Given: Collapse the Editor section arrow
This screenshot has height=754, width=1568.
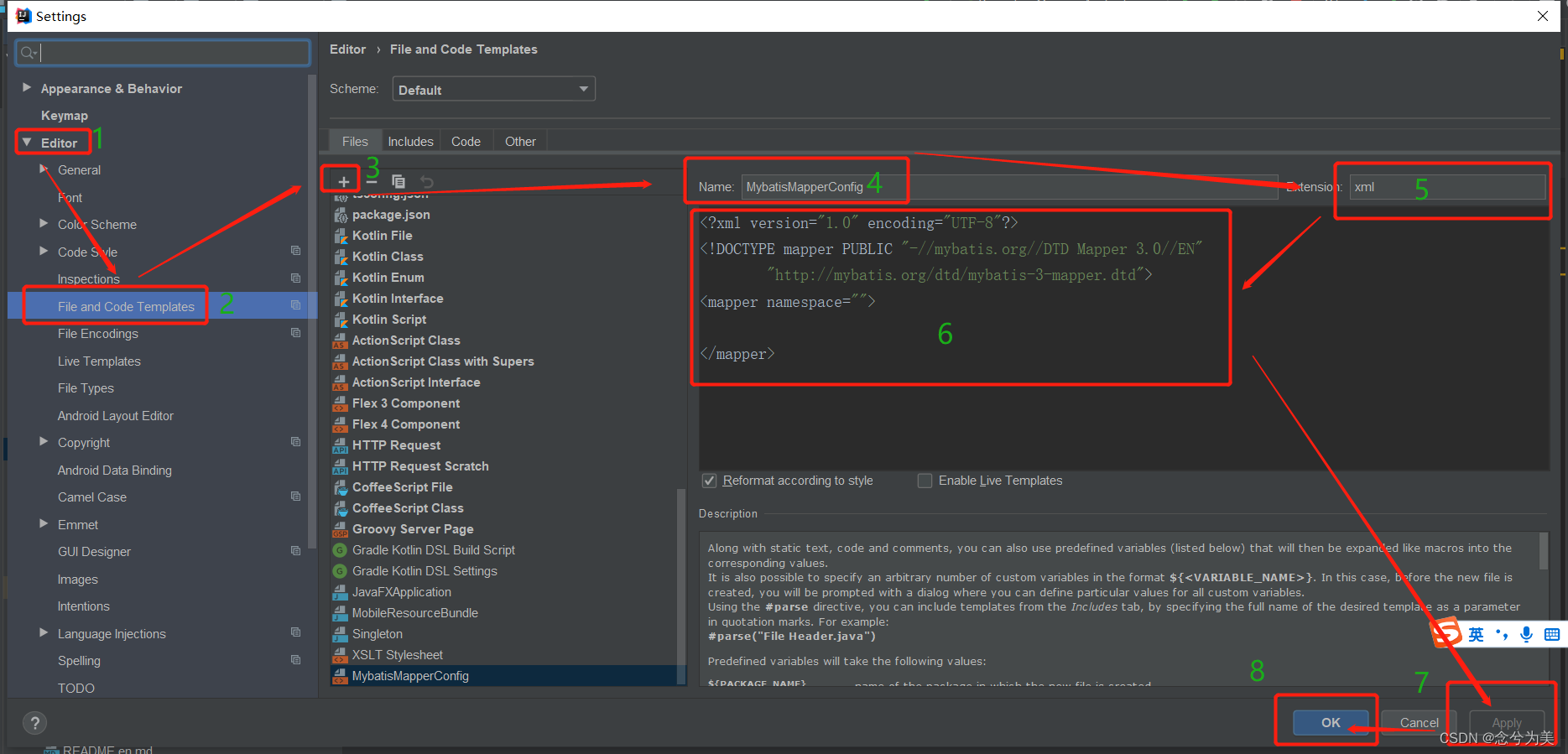Looking at the screenshot, I should 27,143.
